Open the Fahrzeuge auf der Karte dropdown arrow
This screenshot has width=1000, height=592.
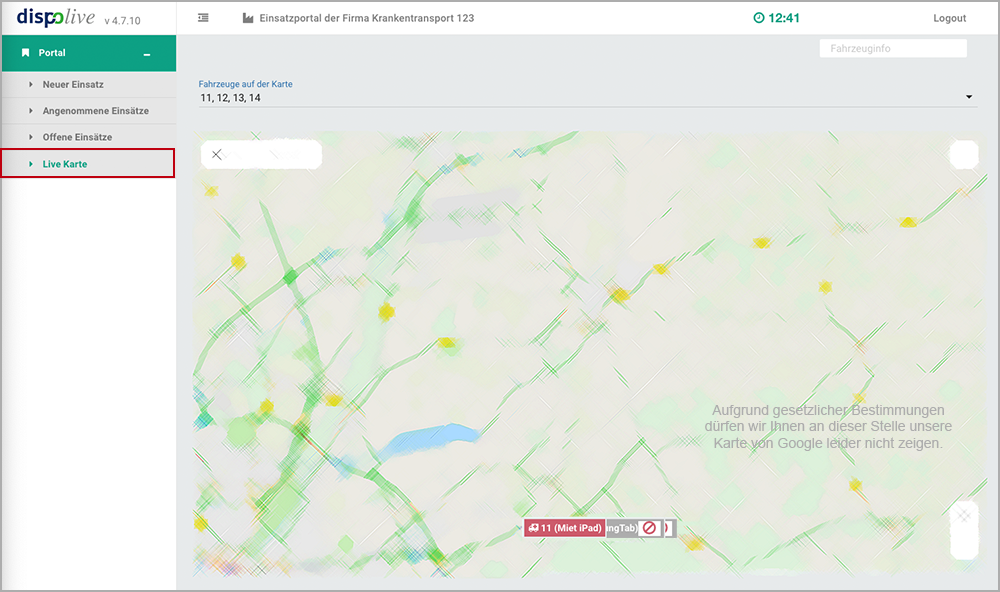[969, 97]
